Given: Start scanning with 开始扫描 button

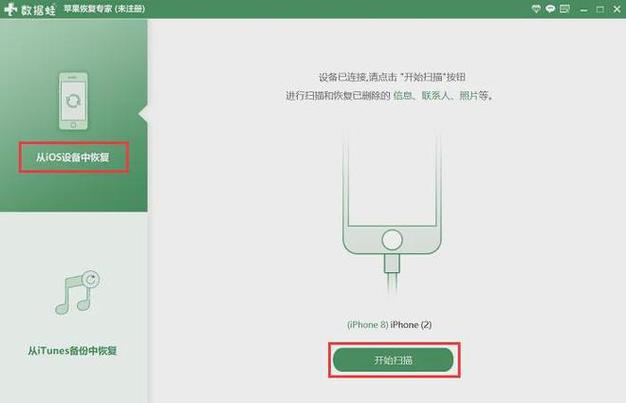Looking at the screenshot, I should pos(393,360).
